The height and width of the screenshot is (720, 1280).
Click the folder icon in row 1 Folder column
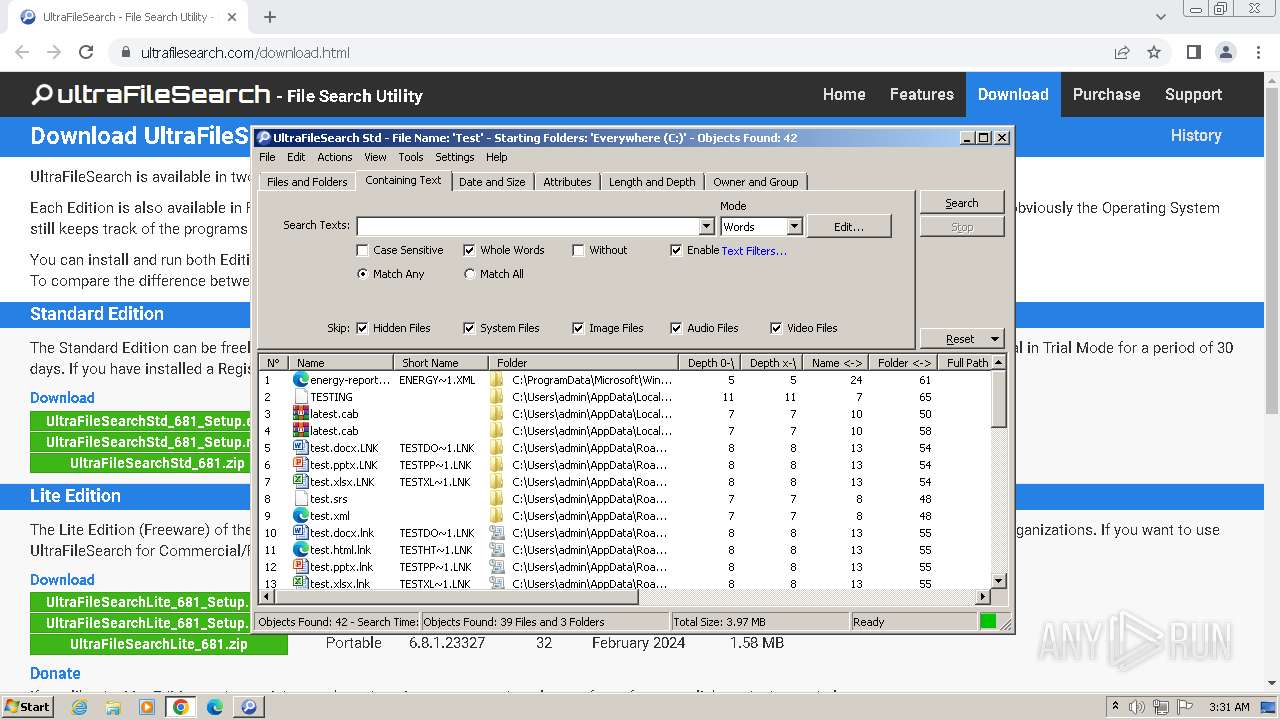click(x=497, y=380)
